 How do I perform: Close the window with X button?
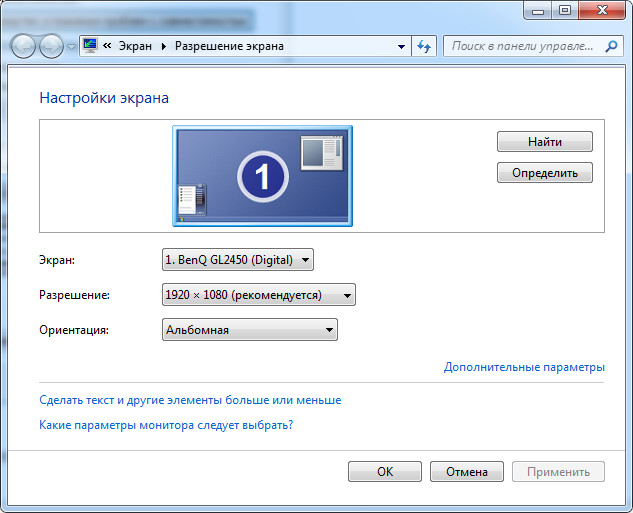(x=602, y=10)
